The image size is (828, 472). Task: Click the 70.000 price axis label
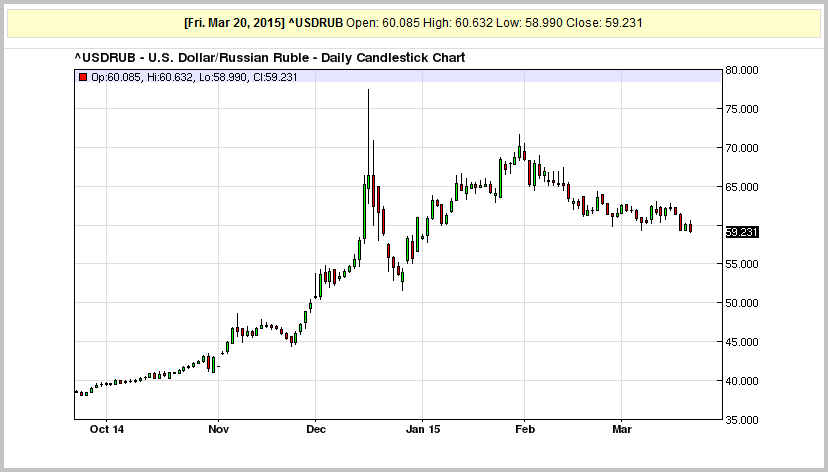point(741,148)
